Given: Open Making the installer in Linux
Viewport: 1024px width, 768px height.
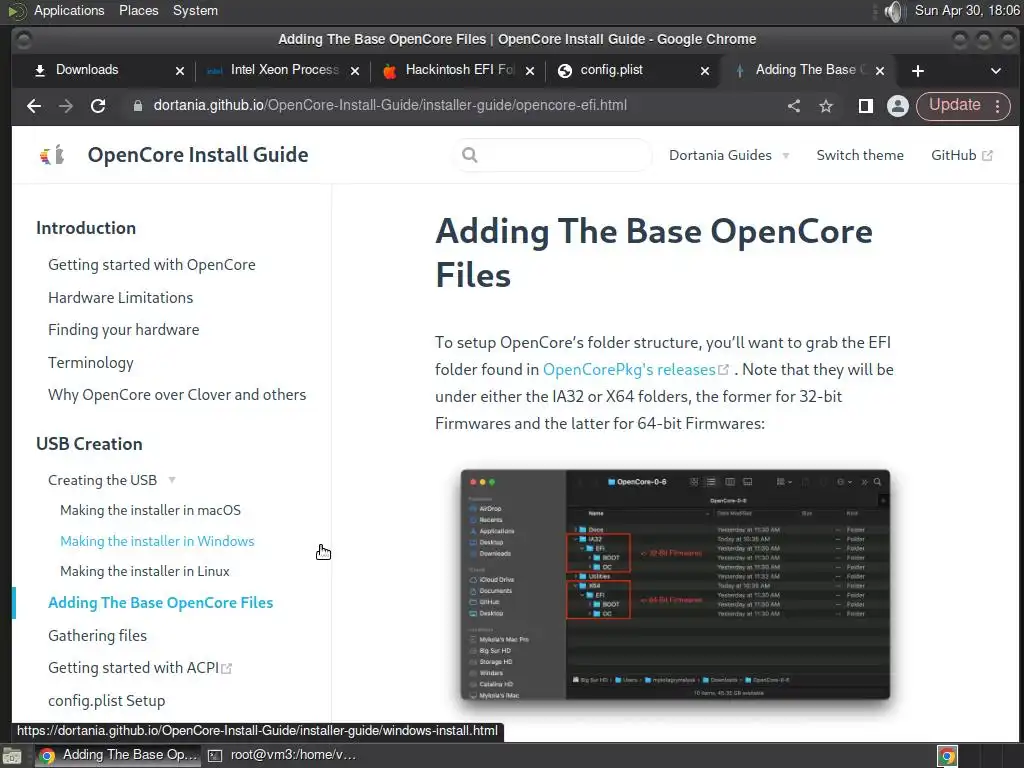Looking at the screenshot, I should click(x=145, y=571).
